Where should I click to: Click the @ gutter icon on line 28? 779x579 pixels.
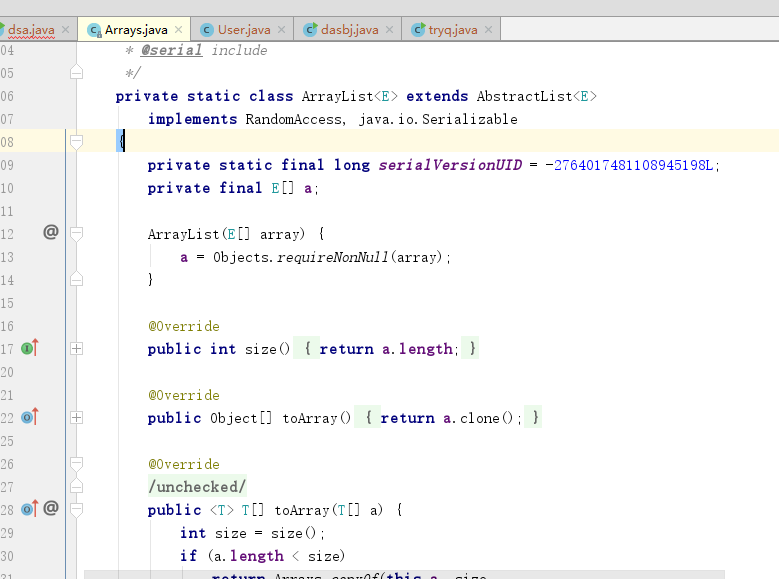pos(51,508)
